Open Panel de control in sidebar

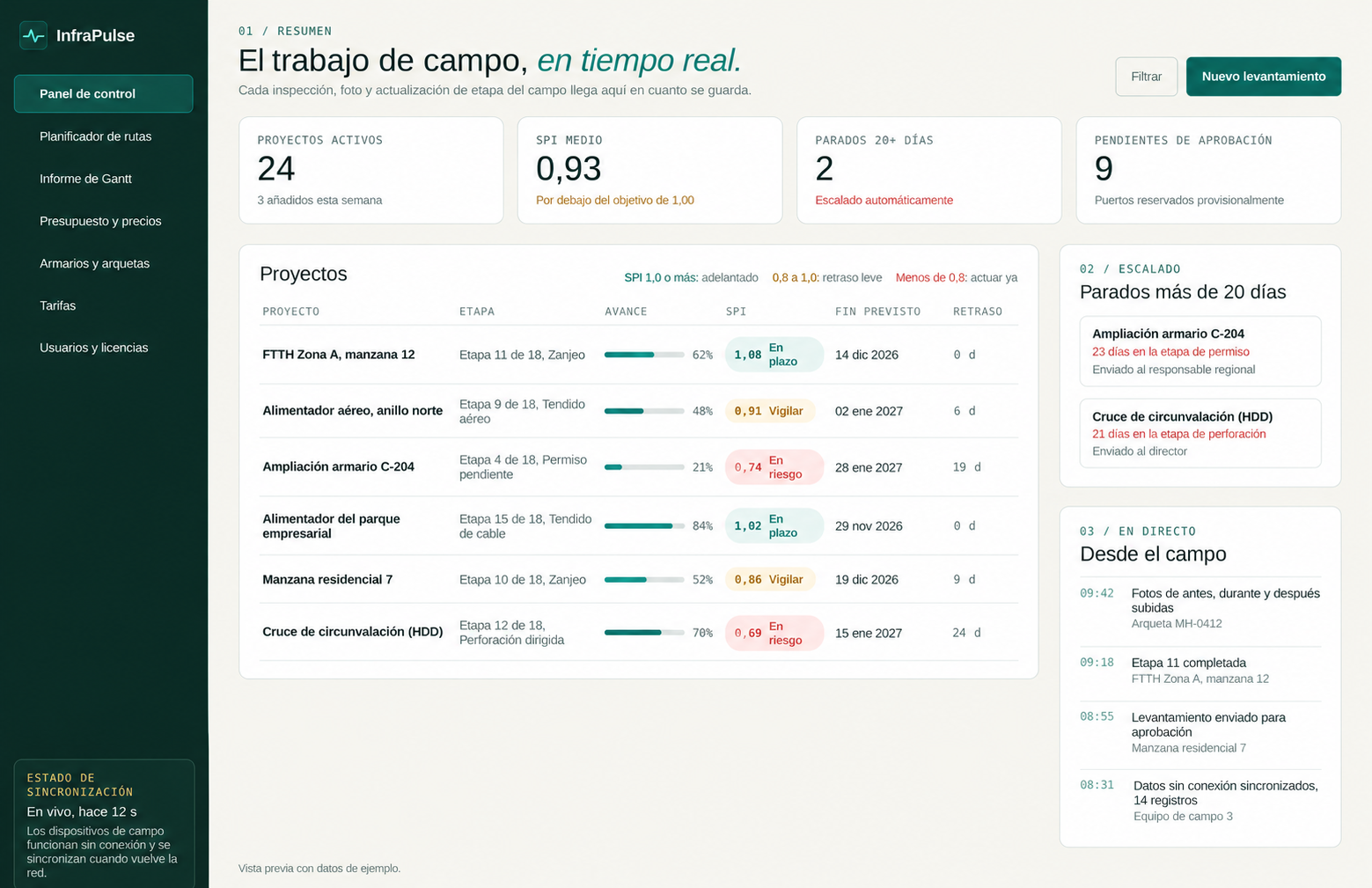[x=103, y=93]
